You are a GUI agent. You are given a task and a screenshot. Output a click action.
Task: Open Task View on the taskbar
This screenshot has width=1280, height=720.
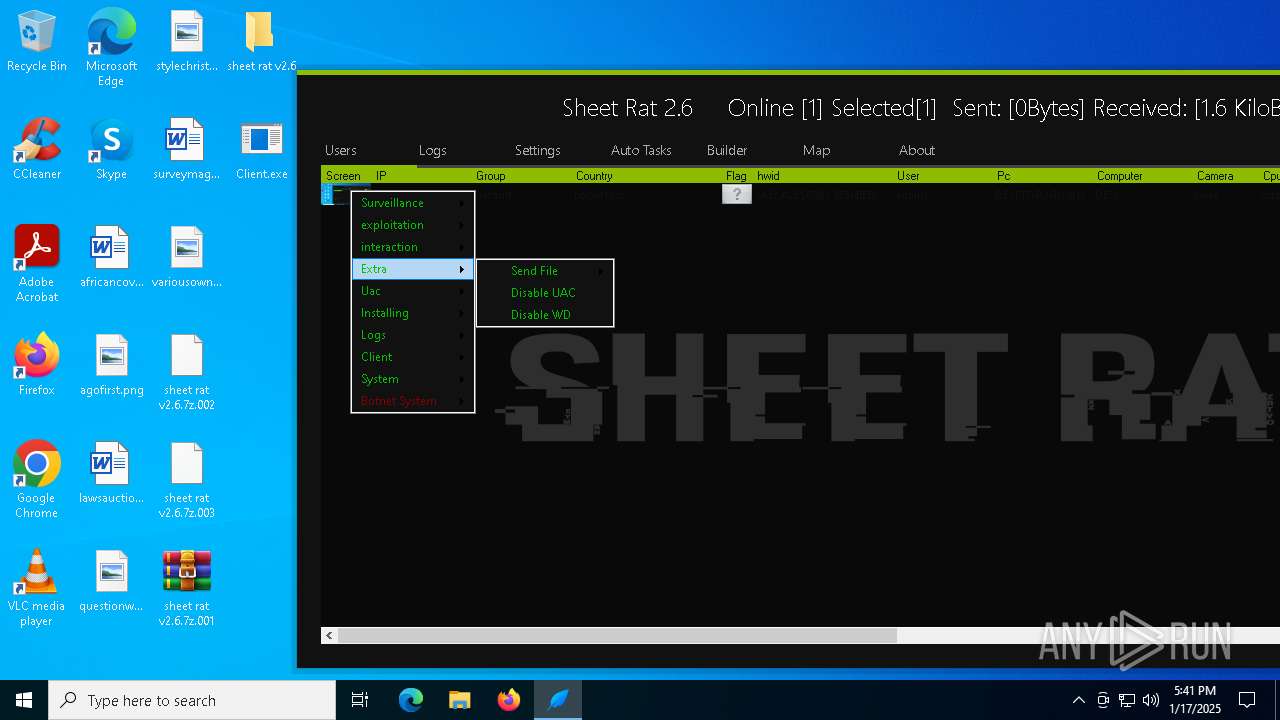click(x=360, y=700)
